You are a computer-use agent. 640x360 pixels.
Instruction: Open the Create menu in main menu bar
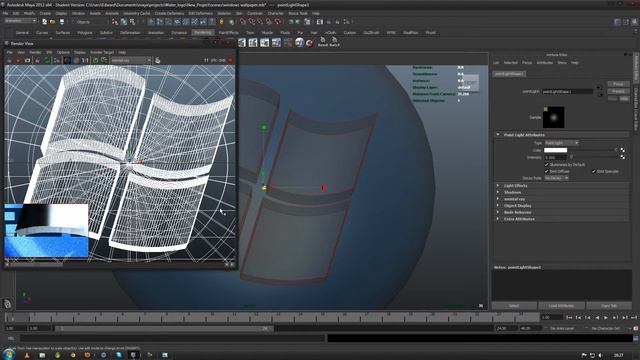45,13
